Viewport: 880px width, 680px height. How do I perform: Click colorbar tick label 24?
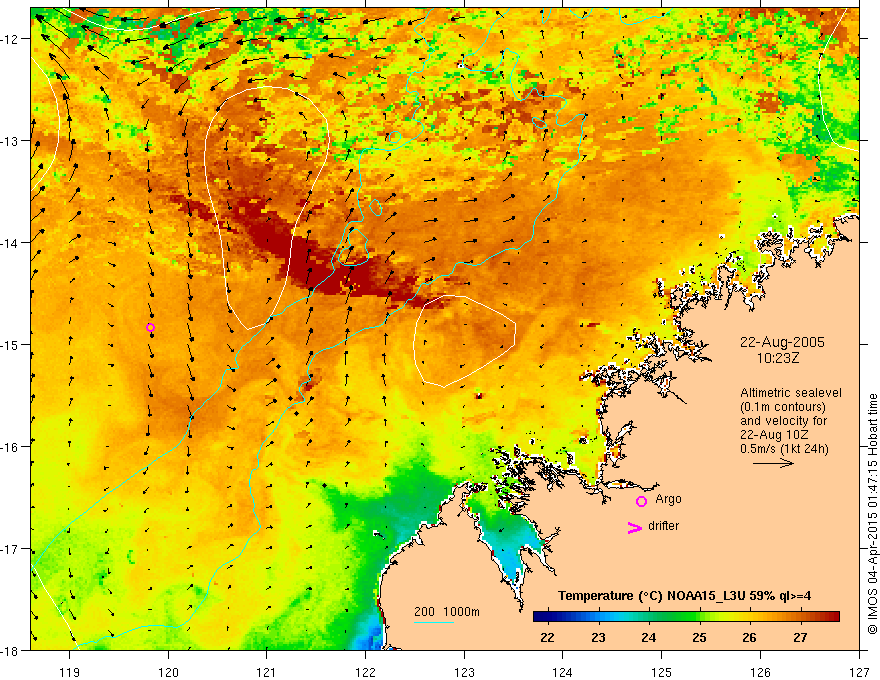click(649, 637)
